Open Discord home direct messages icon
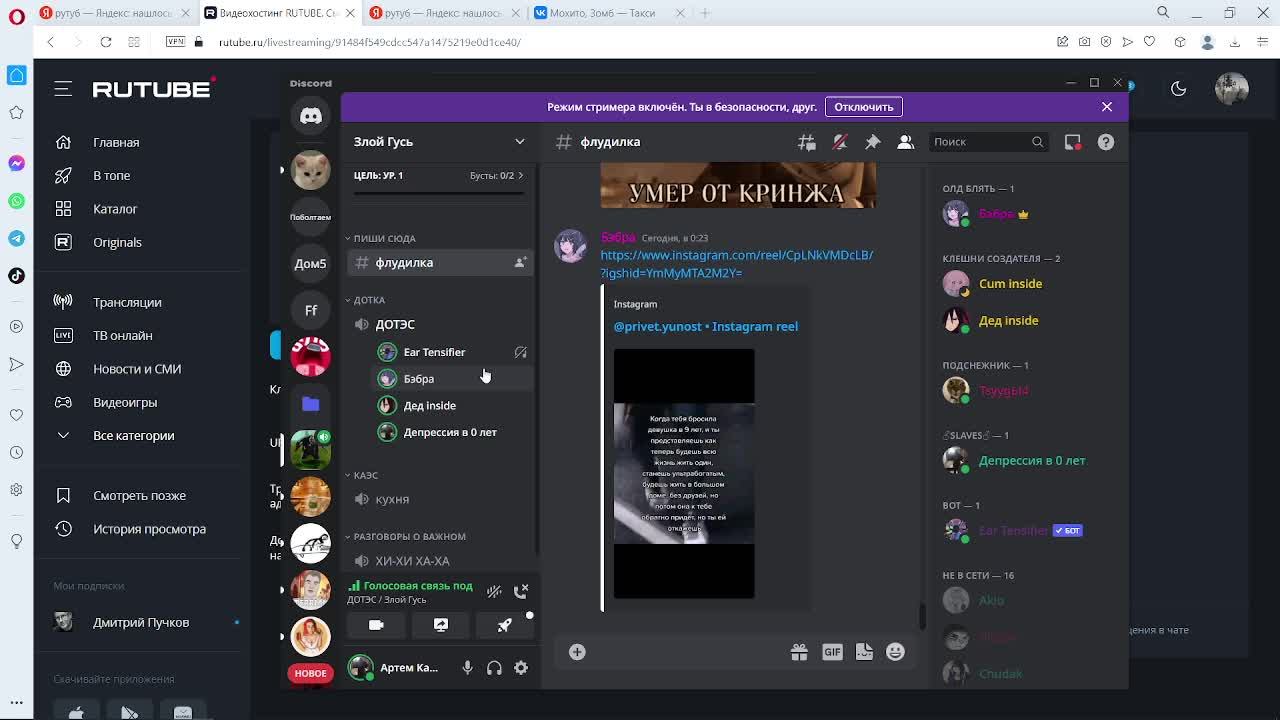 pos(311,116)
